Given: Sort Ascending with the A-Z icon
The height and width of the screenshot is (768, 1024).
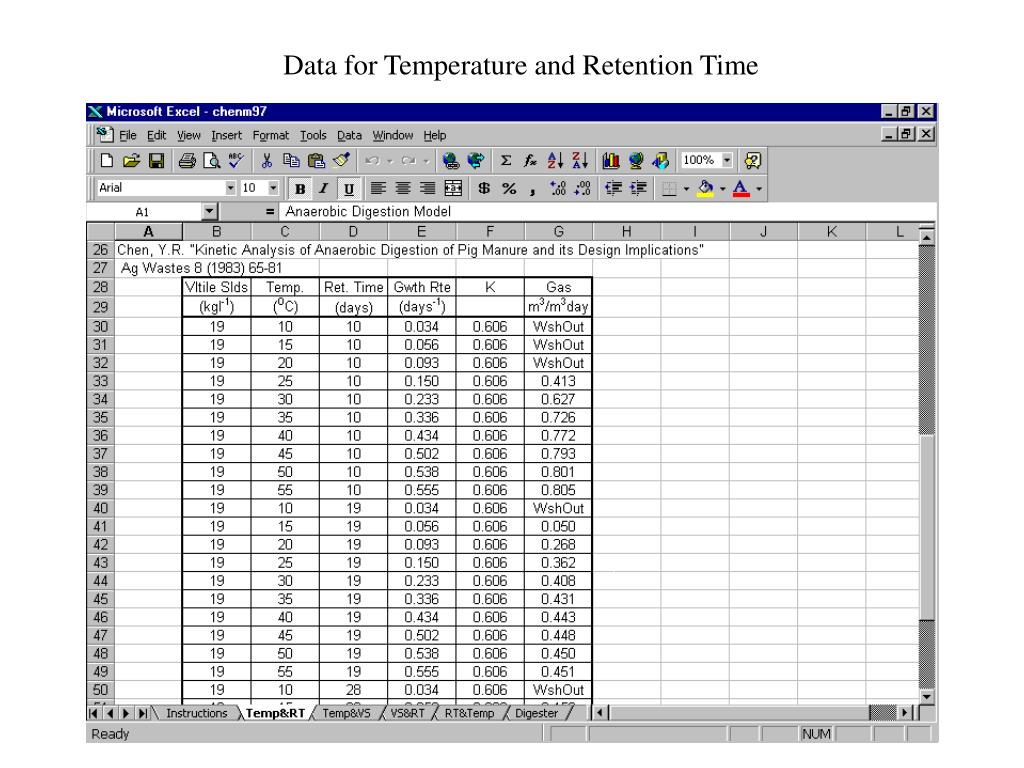Looking at the screenshot, I should click(x=555, y=161).
